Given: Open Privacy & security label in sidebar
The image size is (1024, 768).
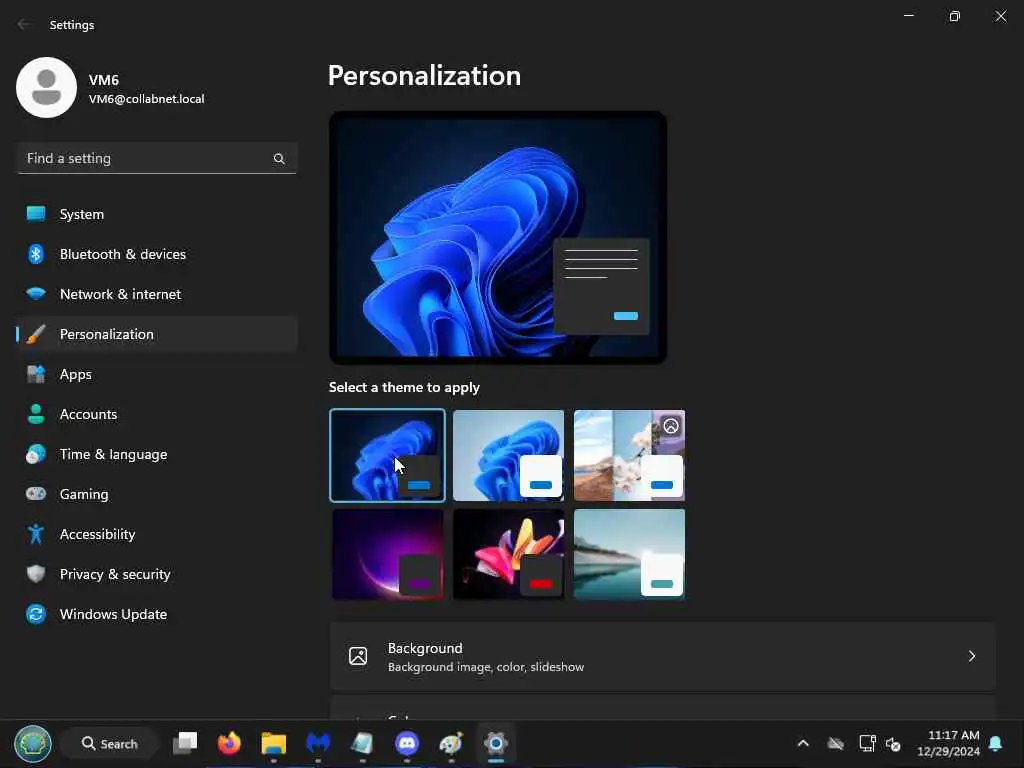Looking at the screenshot, I should (115, 574).
